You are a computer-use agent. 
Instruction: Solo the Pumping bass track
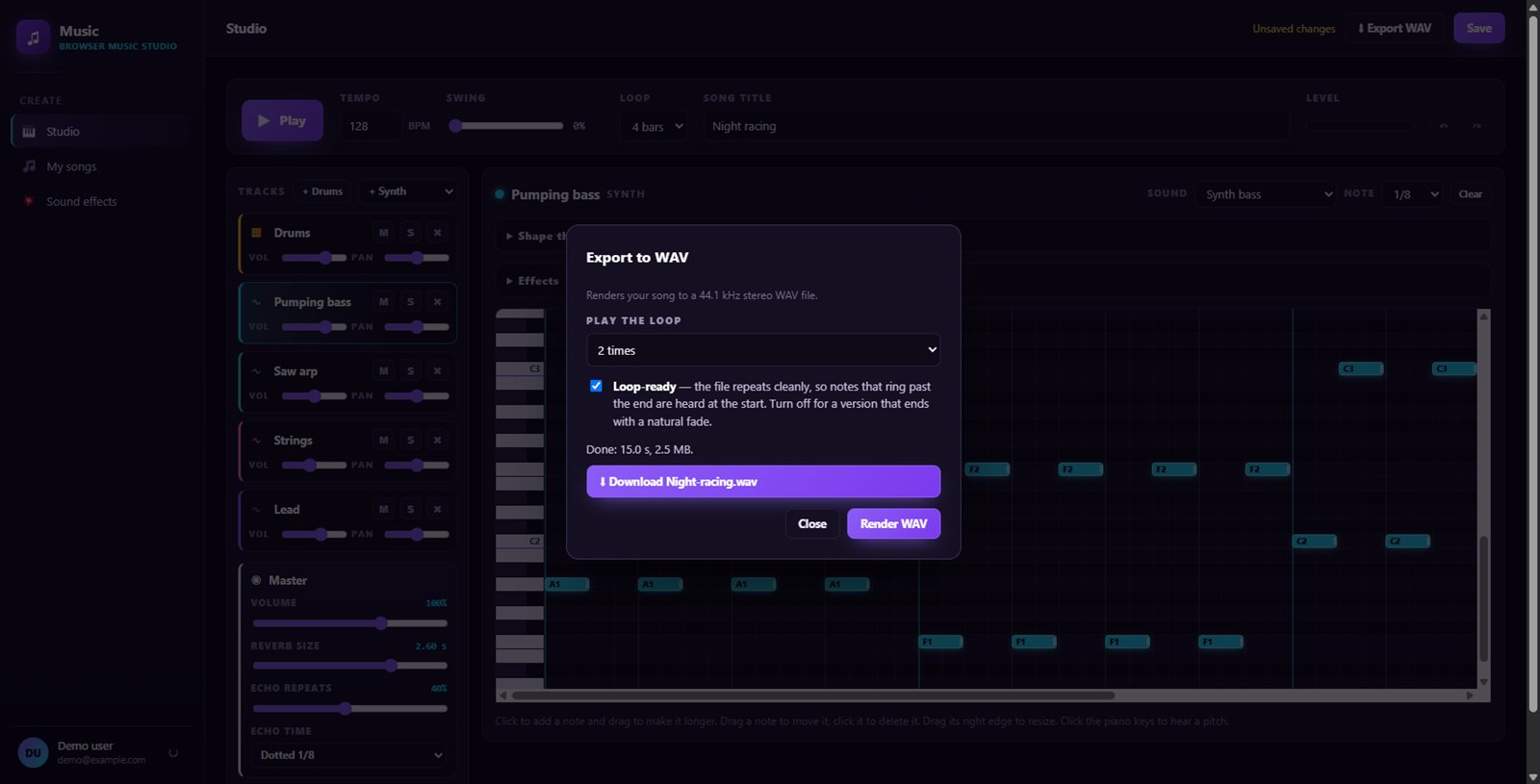(410, 302)
